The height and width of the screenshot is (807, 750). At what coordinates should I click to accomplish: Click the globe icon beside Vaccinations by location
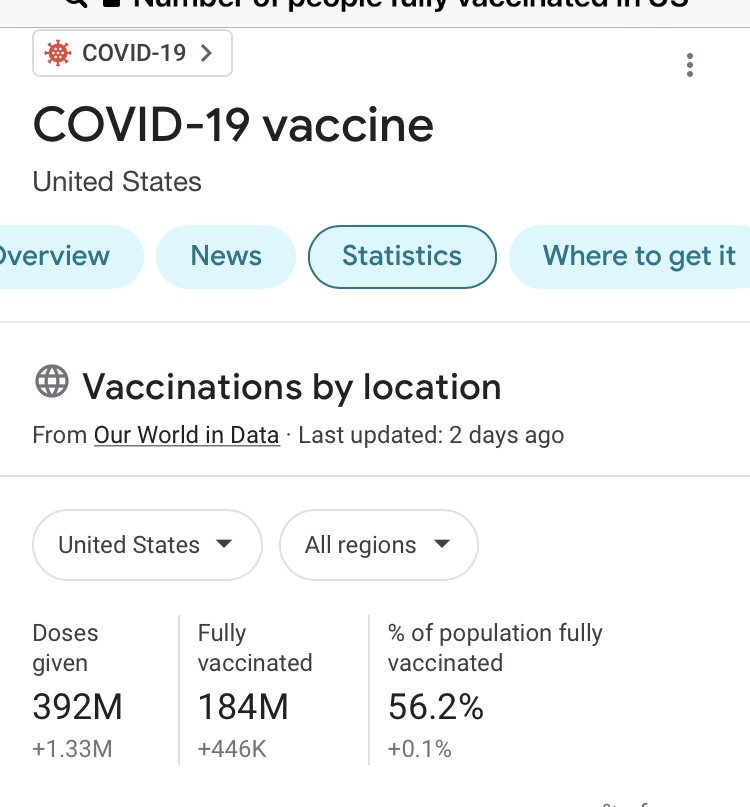tap(52, 382)
